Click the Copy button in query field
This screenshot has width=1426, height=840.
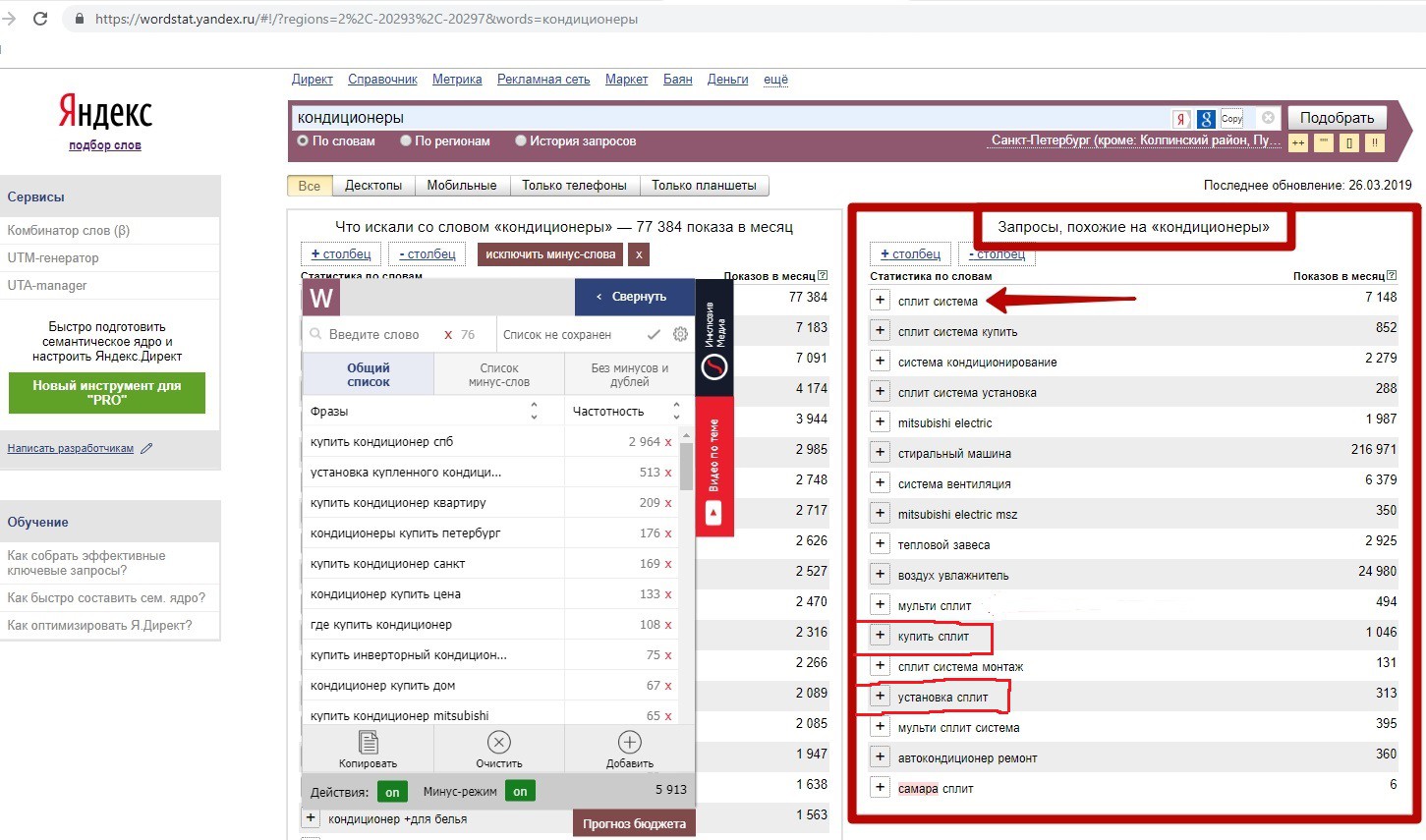1232,119
